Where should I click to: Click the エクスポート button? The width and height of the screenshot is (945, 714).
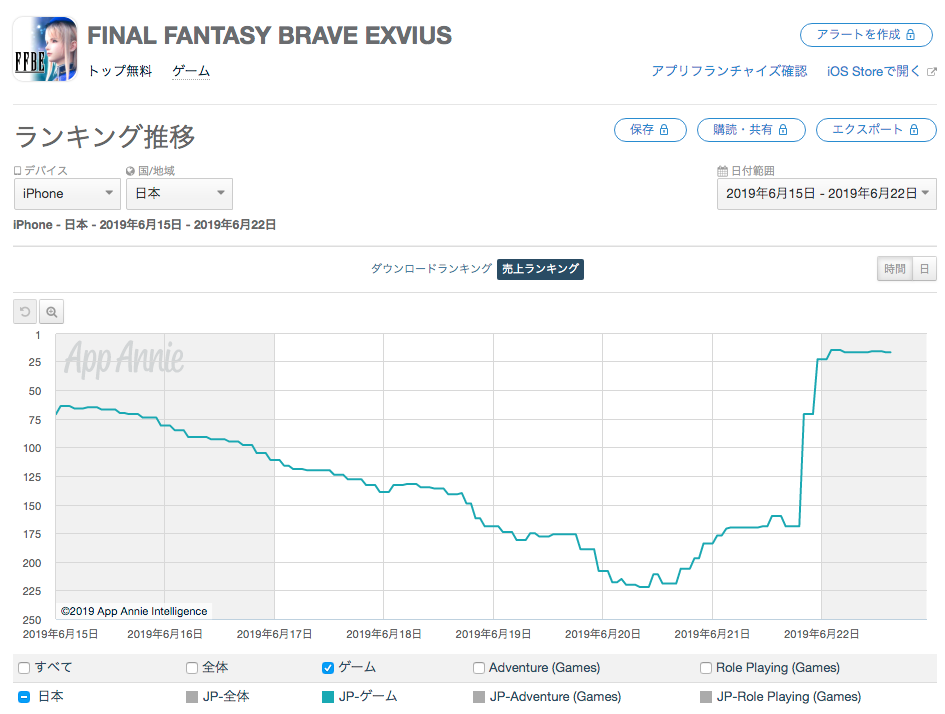(876, 130)
